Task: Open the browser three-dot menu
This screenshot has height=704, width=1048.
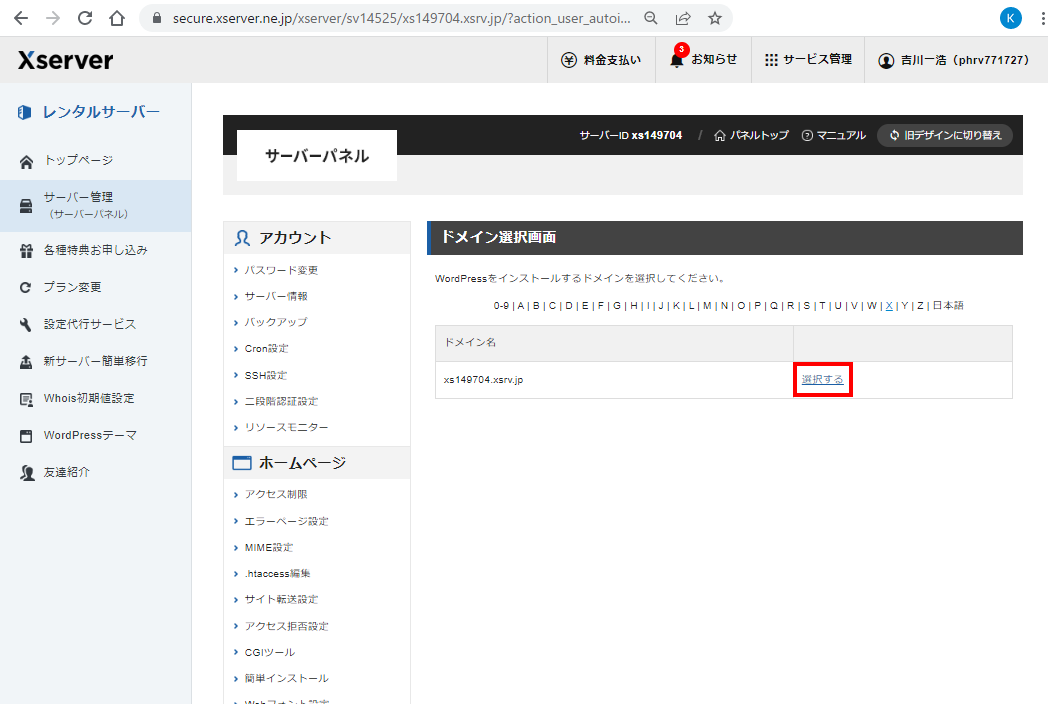Action: pyautogui.click(x=1036, y=18)
